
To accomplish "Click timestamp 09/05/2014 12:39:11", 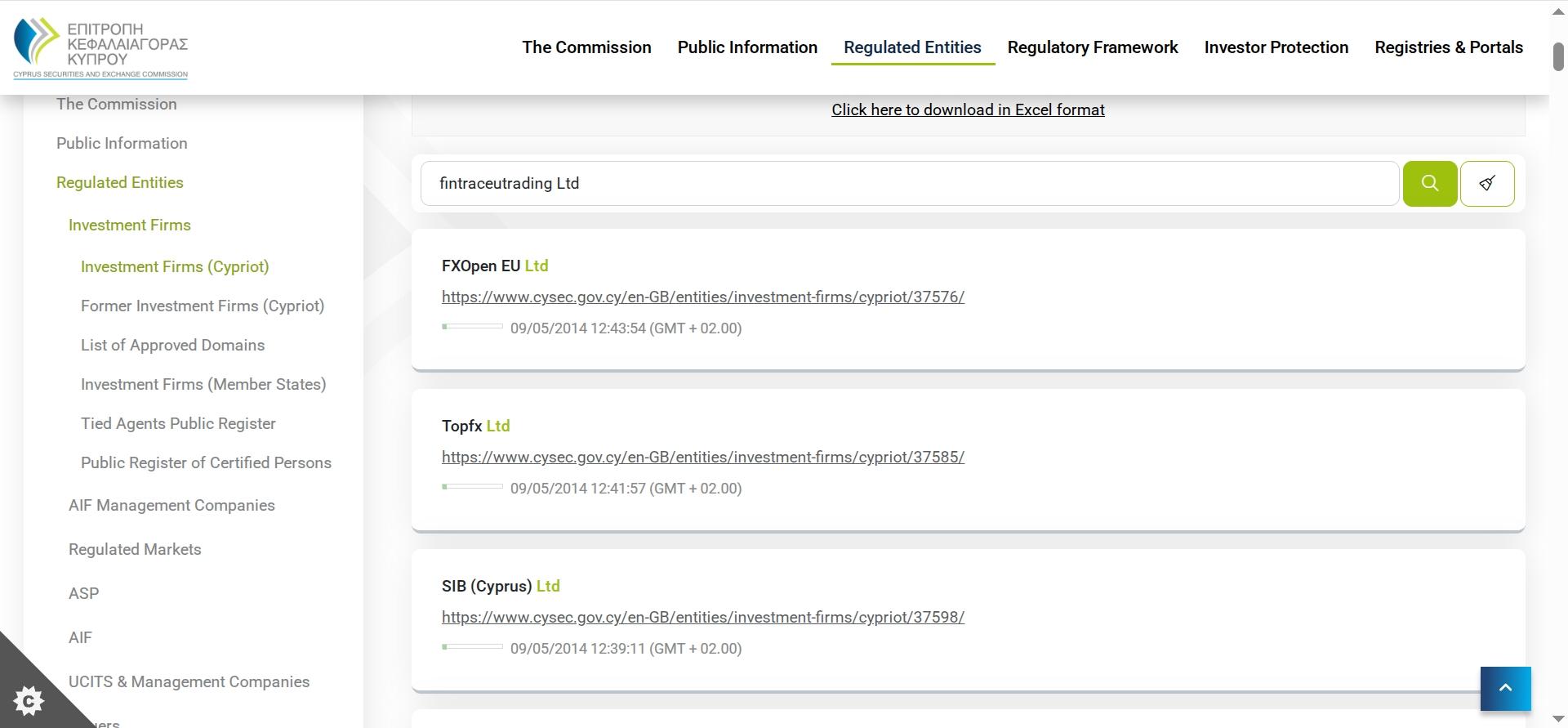I will click(626, 649).
